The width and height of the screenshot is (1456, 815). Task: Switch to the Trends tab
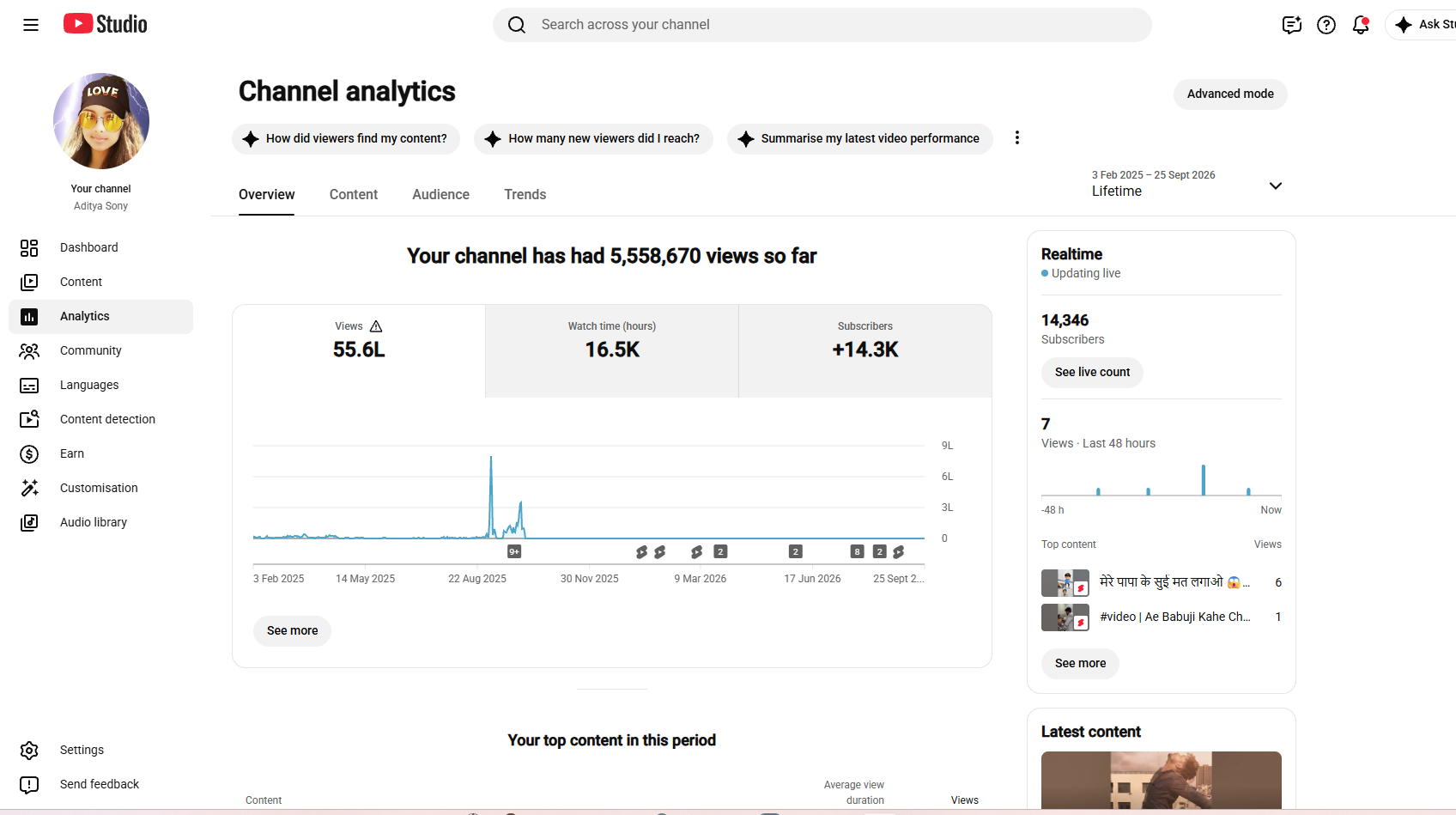point(525,195)
